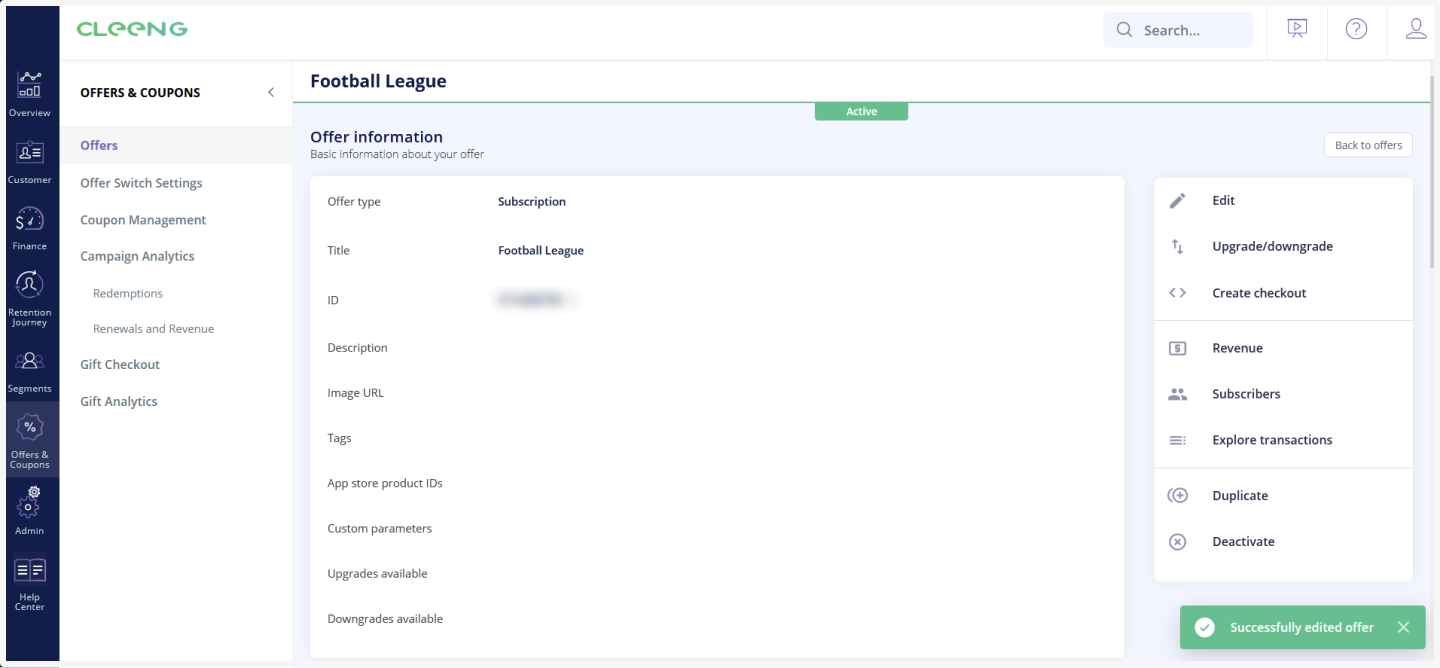The image size is (1440, 668).
Task: Click the Football League page heading
Action: [378, 82]
